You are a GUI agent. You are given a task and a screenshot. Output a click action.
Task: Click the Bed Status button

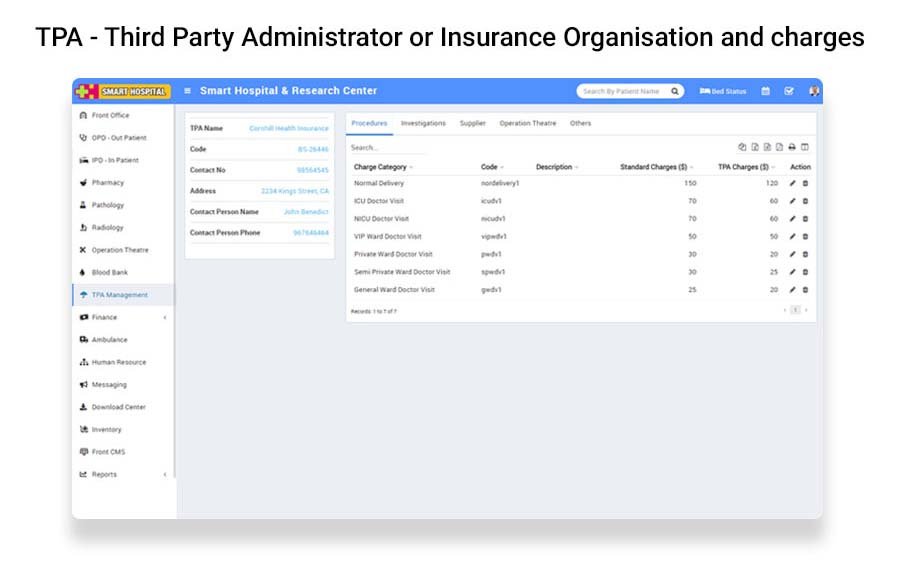tap(723, 91)
